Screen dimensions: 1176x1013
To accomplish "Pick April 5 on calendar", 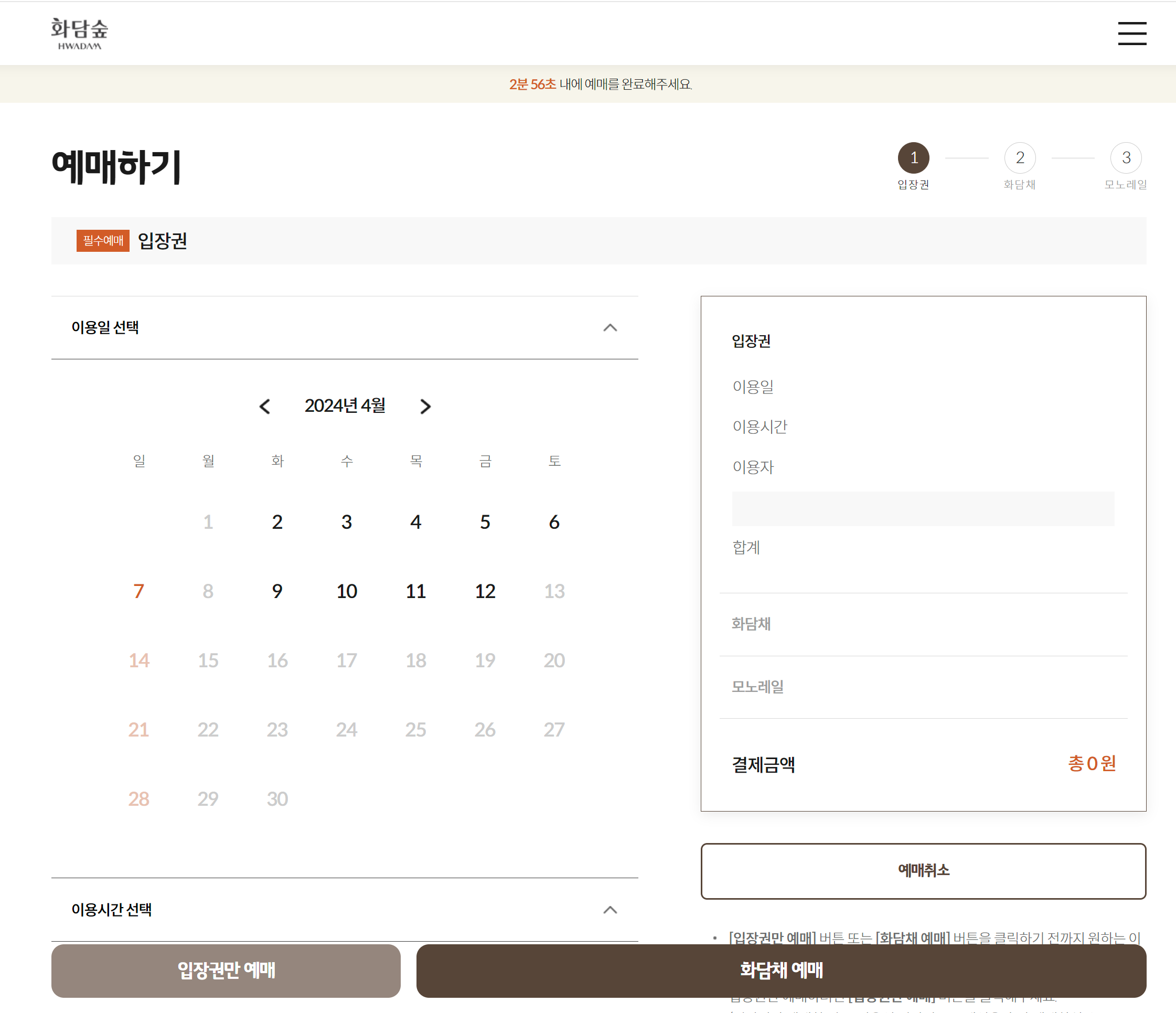I will (485, 522).
